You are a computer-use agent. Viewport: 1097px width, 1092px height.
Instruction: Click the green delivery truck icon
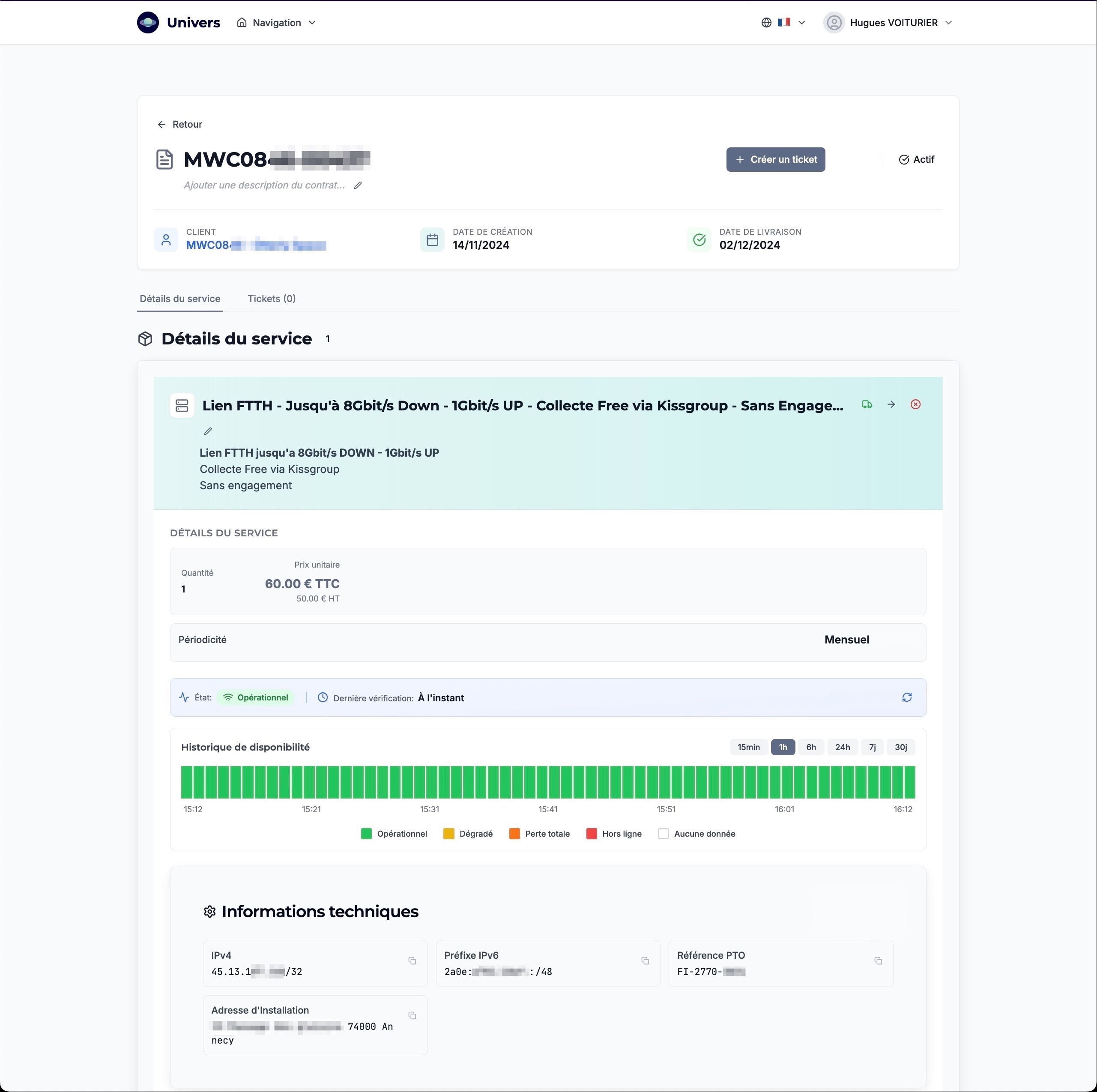click(867, 404)
